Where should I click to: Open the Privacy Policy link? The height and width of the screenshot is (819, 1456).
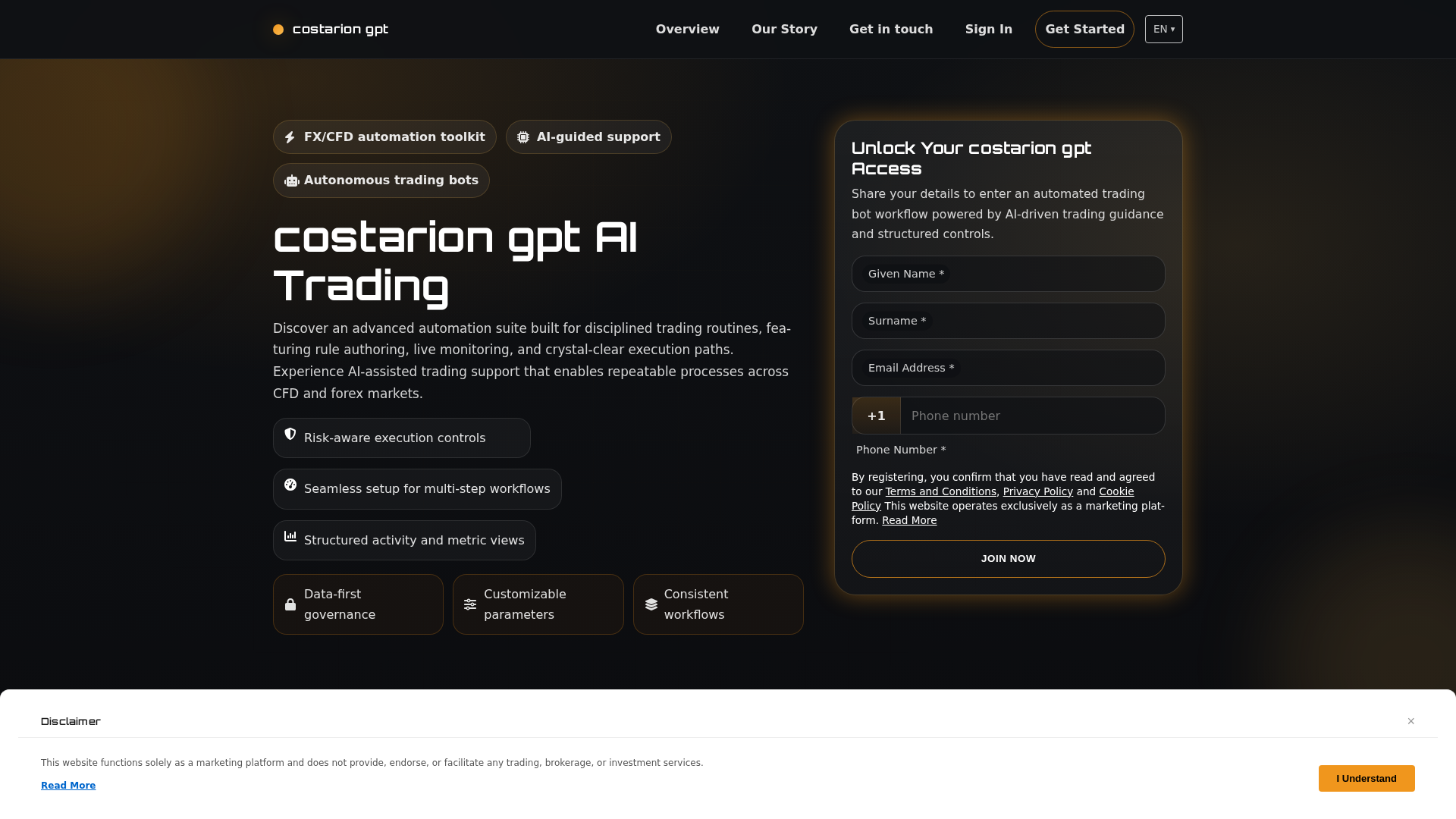pyautogui.click(x=1038, y=491)
